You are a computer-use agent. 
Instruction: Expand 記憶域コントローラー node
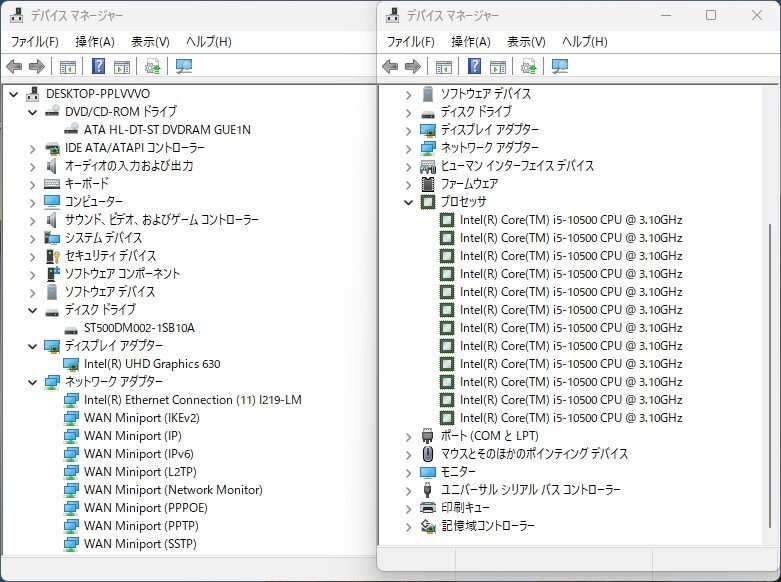tap(408, 527)
